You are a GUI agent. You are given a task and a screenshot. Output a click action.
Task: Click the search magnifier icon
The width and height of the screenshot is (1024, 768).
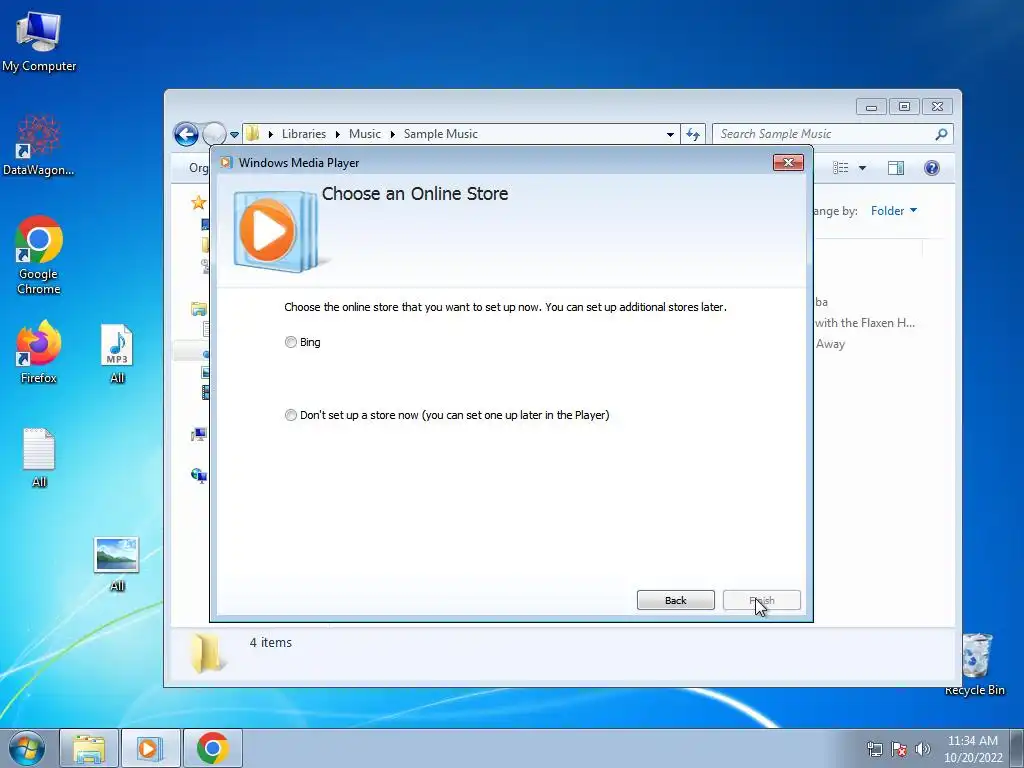click(941, 134)
